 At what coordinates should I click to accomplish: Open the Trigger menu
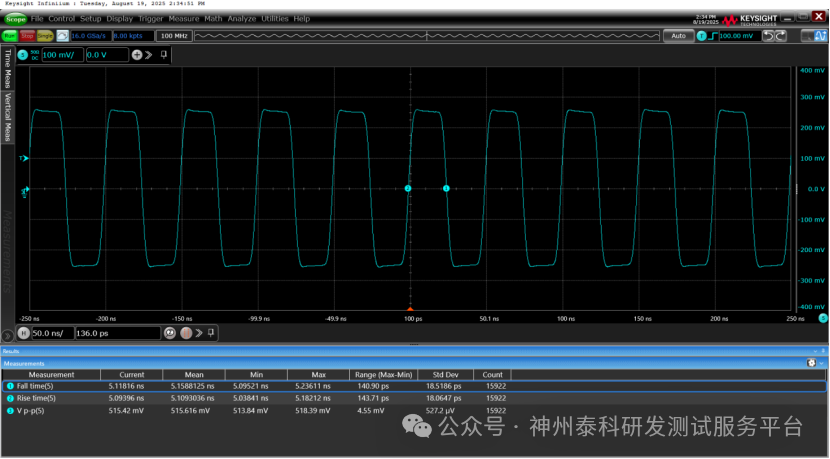point(151,19)
